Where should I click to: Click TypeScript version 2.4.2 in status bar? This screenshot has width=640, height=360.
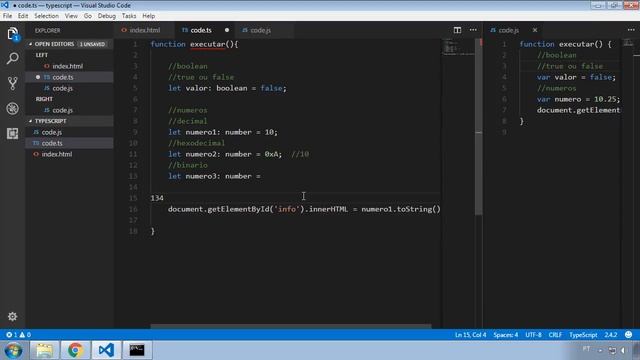point(611,335)
